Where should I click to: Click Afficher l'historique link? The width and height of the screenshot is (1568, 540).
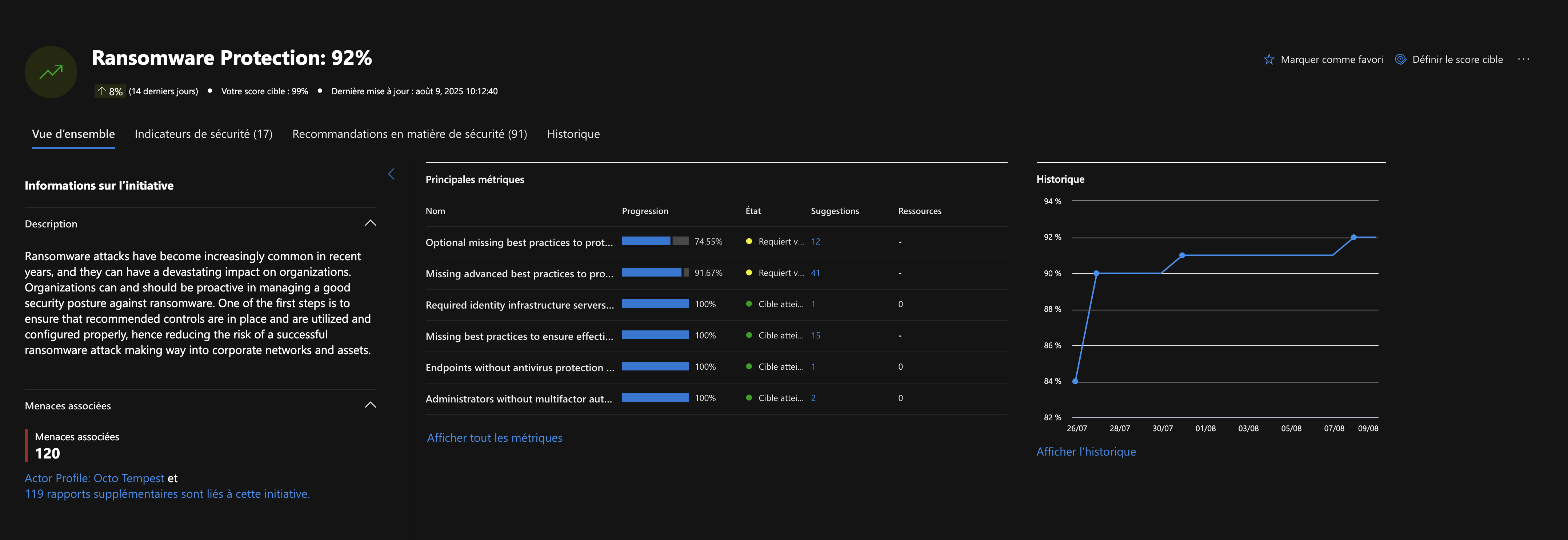[1086, 452]
